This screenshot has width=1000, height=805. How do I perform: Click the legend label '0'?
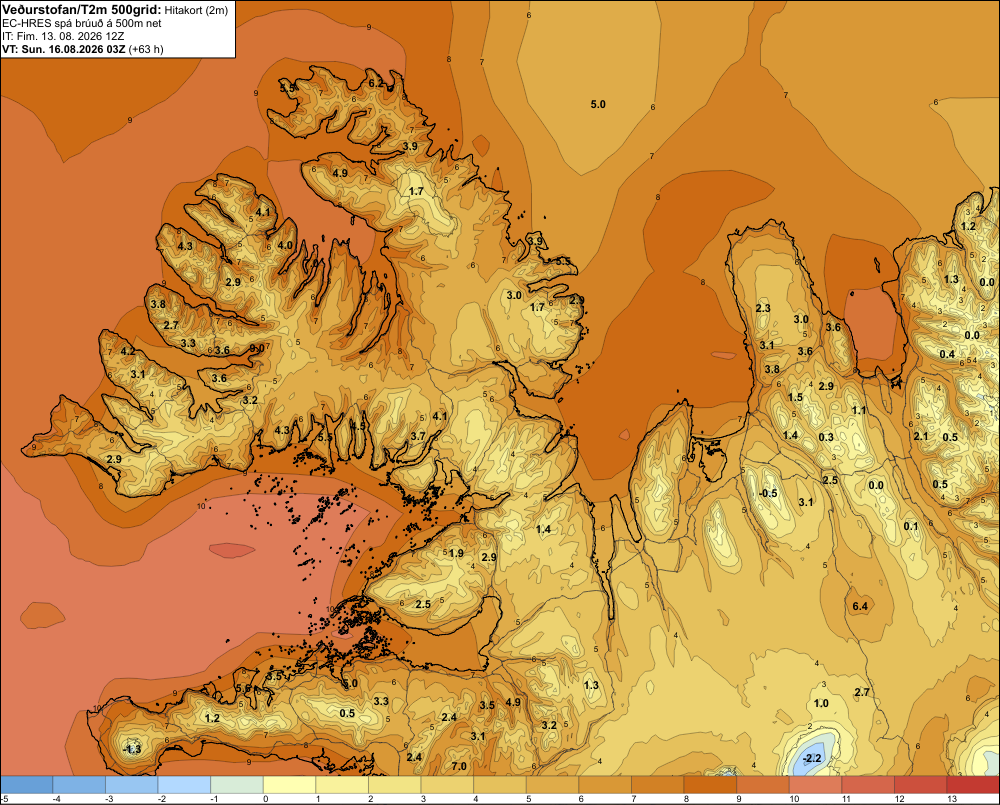point(265,799)
